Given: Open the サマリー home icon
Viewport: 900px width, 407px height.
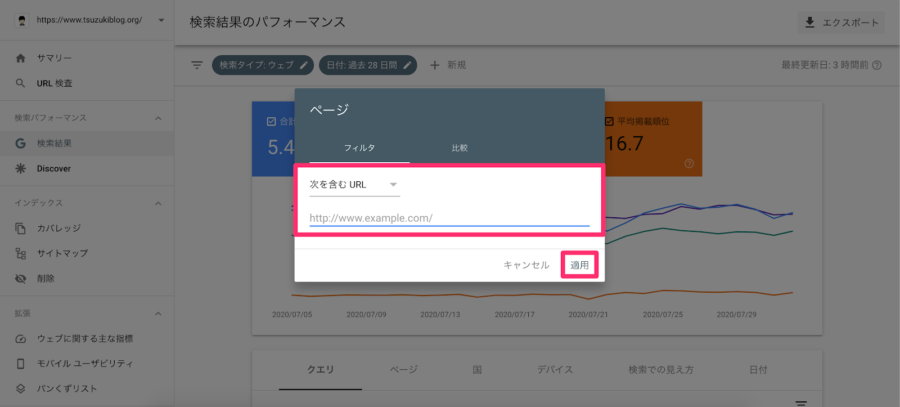Looking at the screenshot, I should 21,58.
